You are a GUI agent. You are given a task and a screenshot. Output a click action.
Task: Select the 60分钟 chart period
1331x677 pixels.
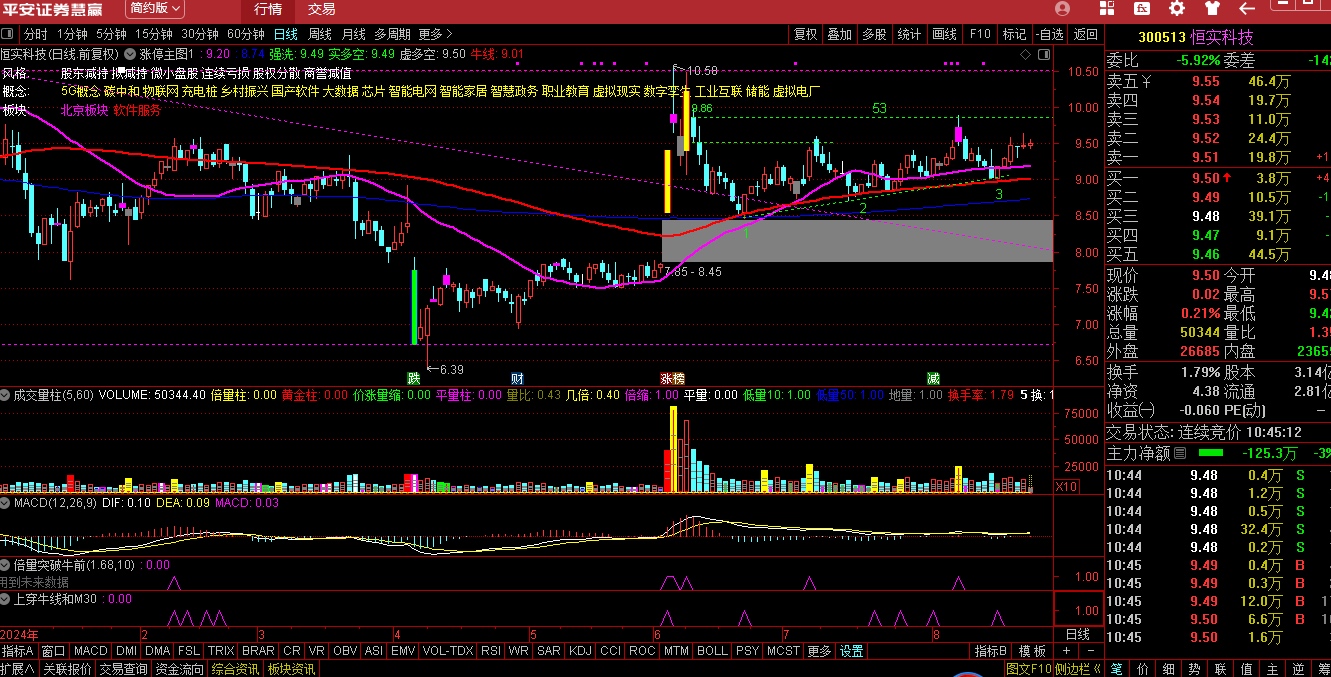coord(246,34)
